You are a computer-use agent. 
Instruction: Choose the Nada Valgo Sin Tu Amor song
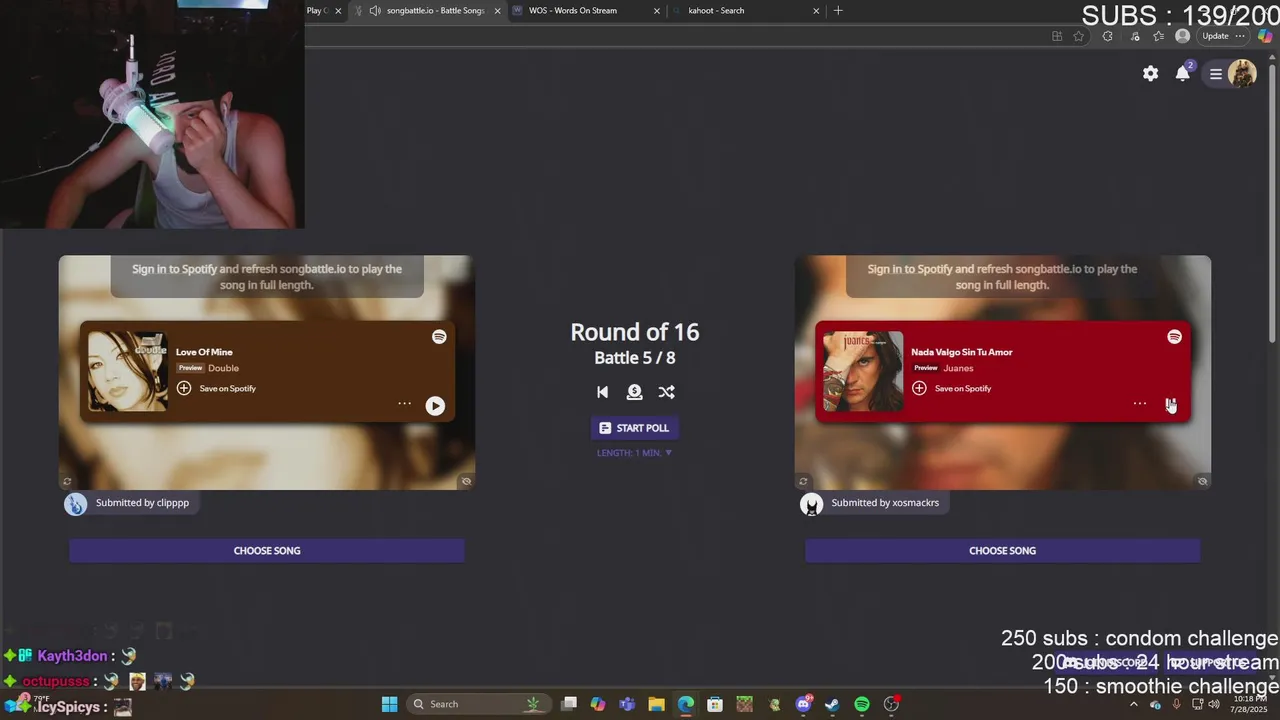tap(1002, 551)
